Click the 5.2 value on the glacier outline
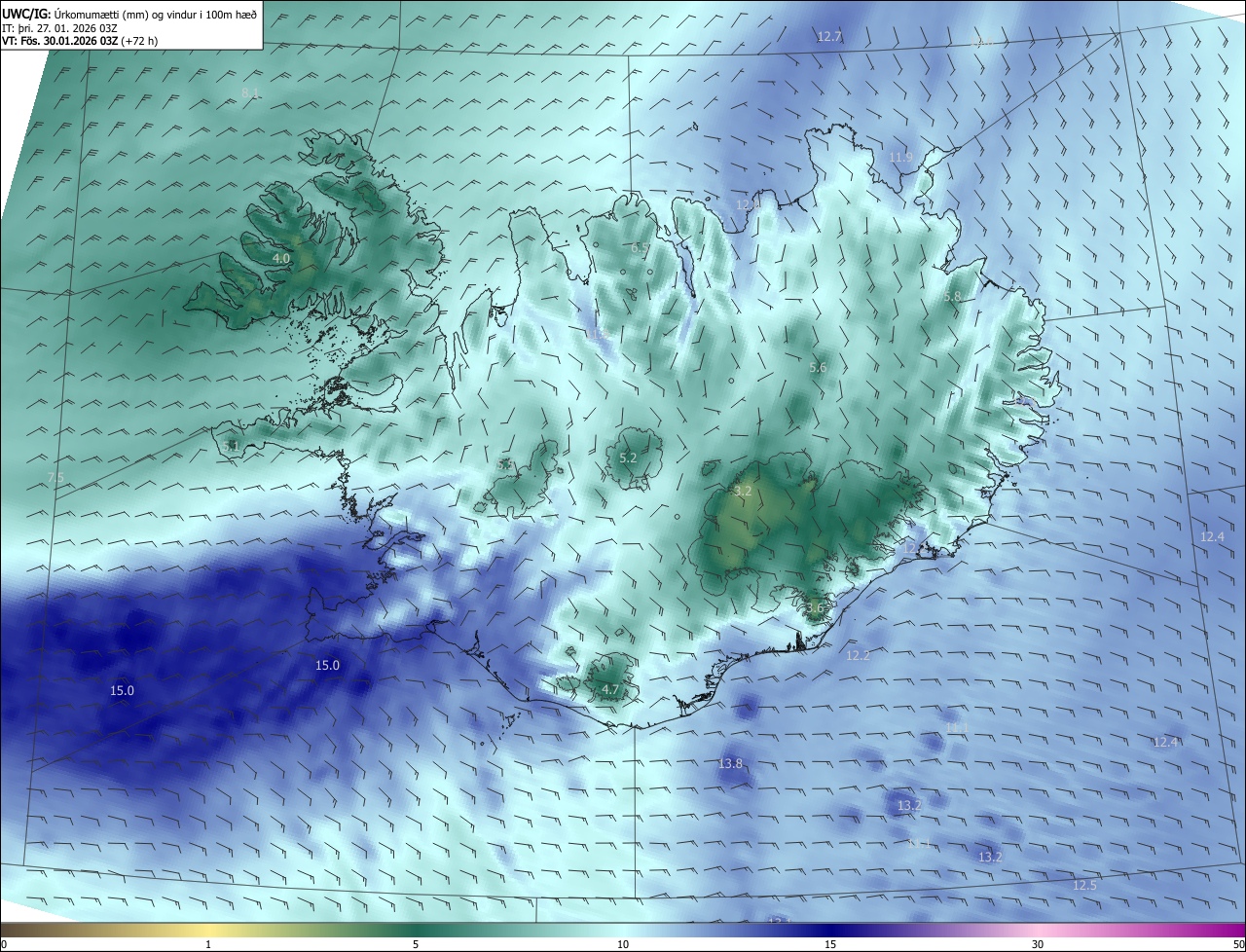Image resolution: width=1246 pixels, height=952 pixels. (628, 458)
